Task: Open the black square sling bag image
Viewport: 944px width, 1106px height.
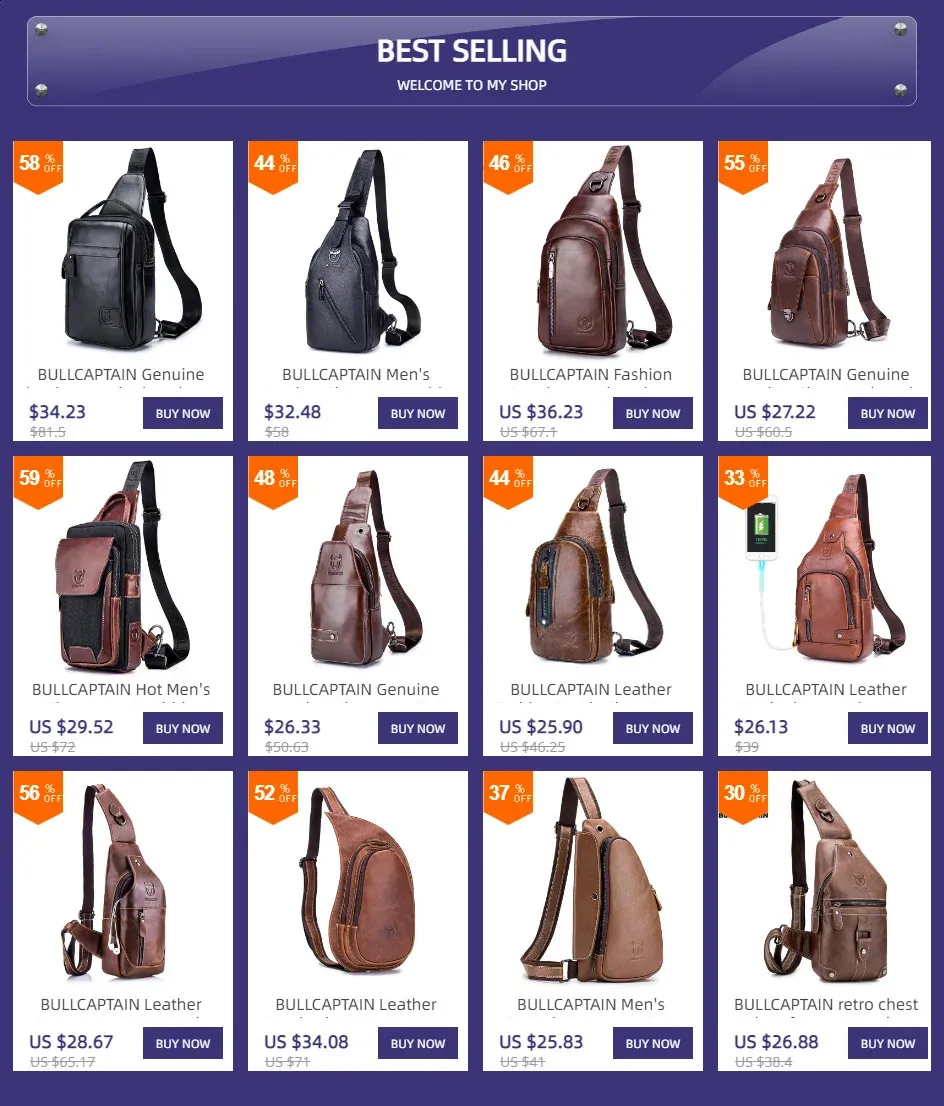Action: (x=123, y=250)
